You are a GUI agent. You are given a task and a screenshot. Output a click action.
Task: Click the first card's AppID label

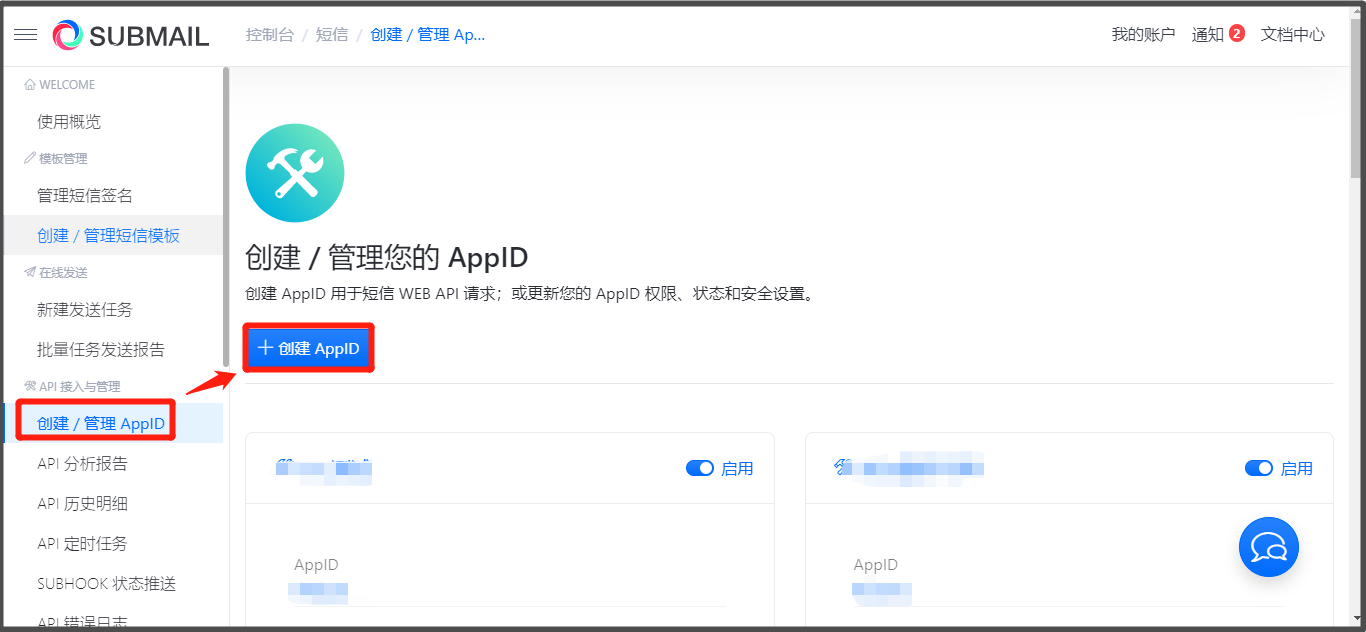pyautogui.click(x=316, y=565)
